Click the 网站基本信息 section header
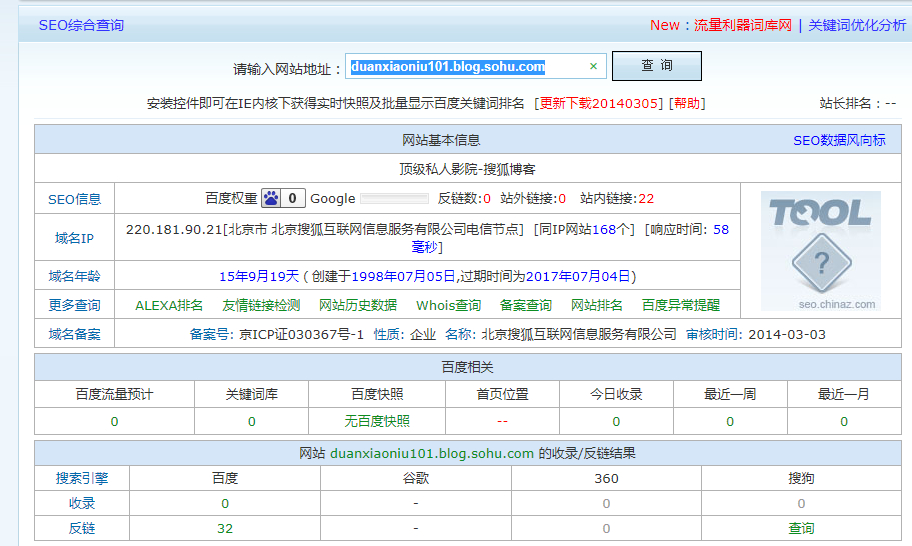The height and width of the screenshot is (546, 912). click(441, 140)
